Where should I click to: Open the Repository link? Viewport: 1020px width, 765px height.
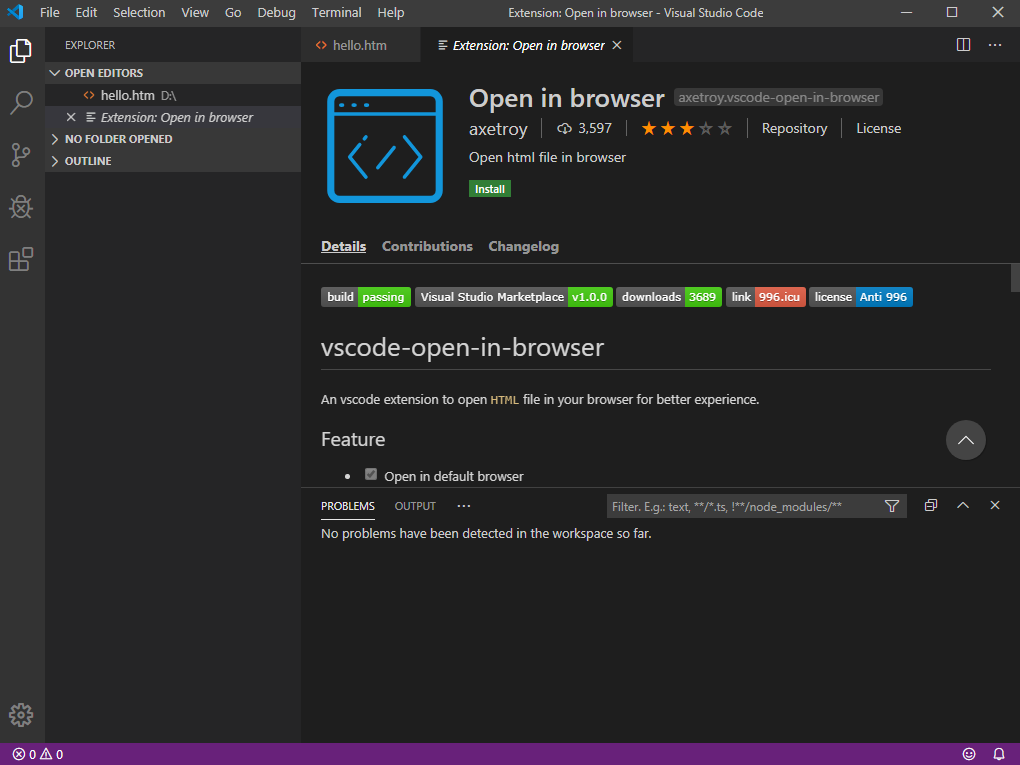click(x=794, y=128)
